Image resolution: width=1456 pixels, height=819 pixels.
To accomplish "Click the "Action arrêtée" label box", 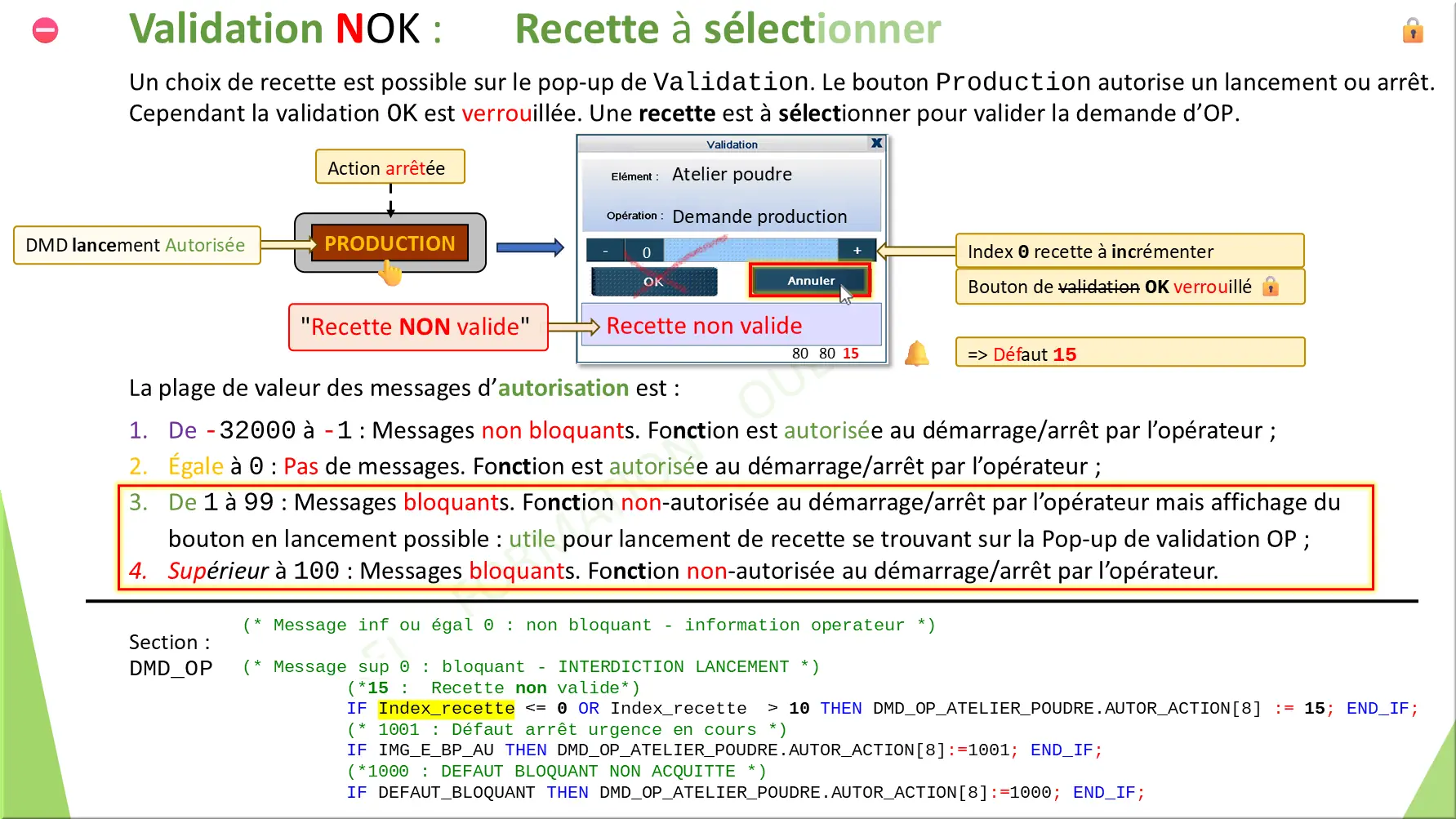I will click(x=390, y=167).
